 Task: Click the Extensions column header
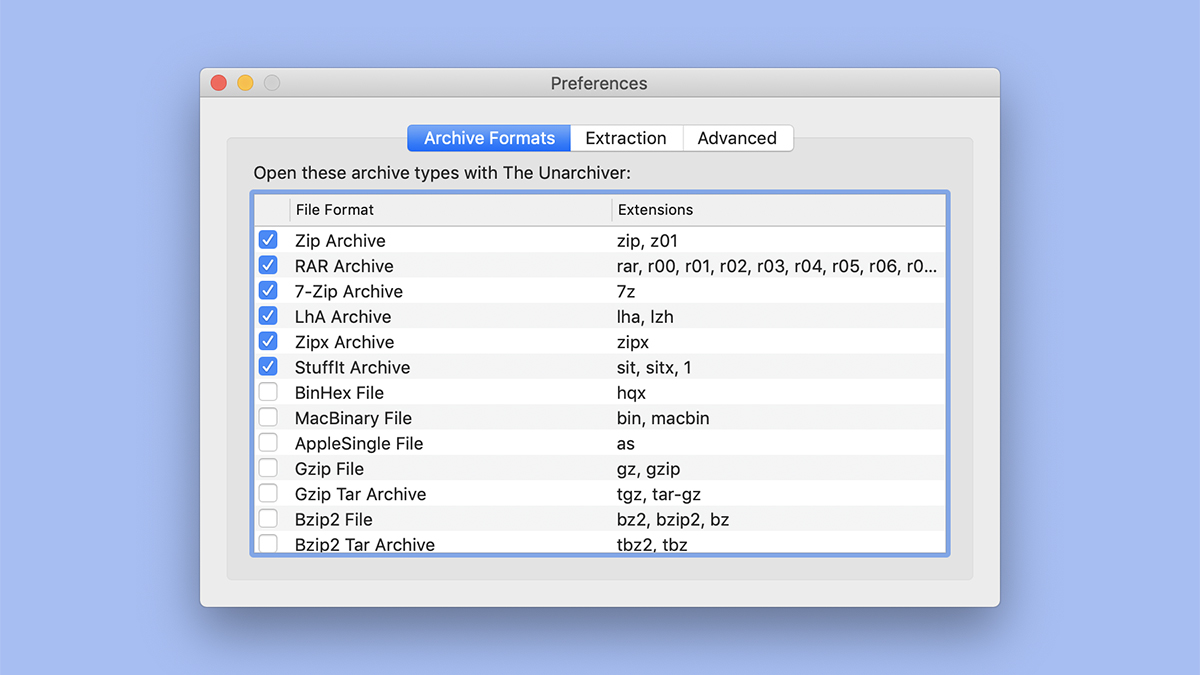tap(779, 210)
